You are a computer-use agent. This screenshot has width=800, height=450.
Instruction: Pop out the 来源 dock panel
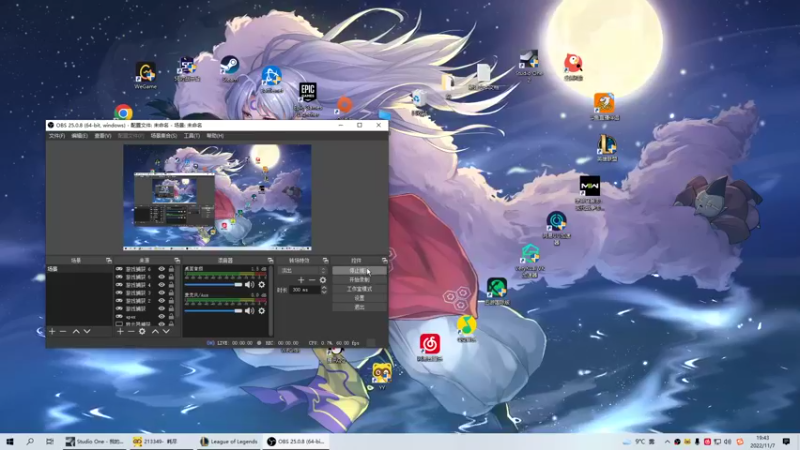click(177, 260)
